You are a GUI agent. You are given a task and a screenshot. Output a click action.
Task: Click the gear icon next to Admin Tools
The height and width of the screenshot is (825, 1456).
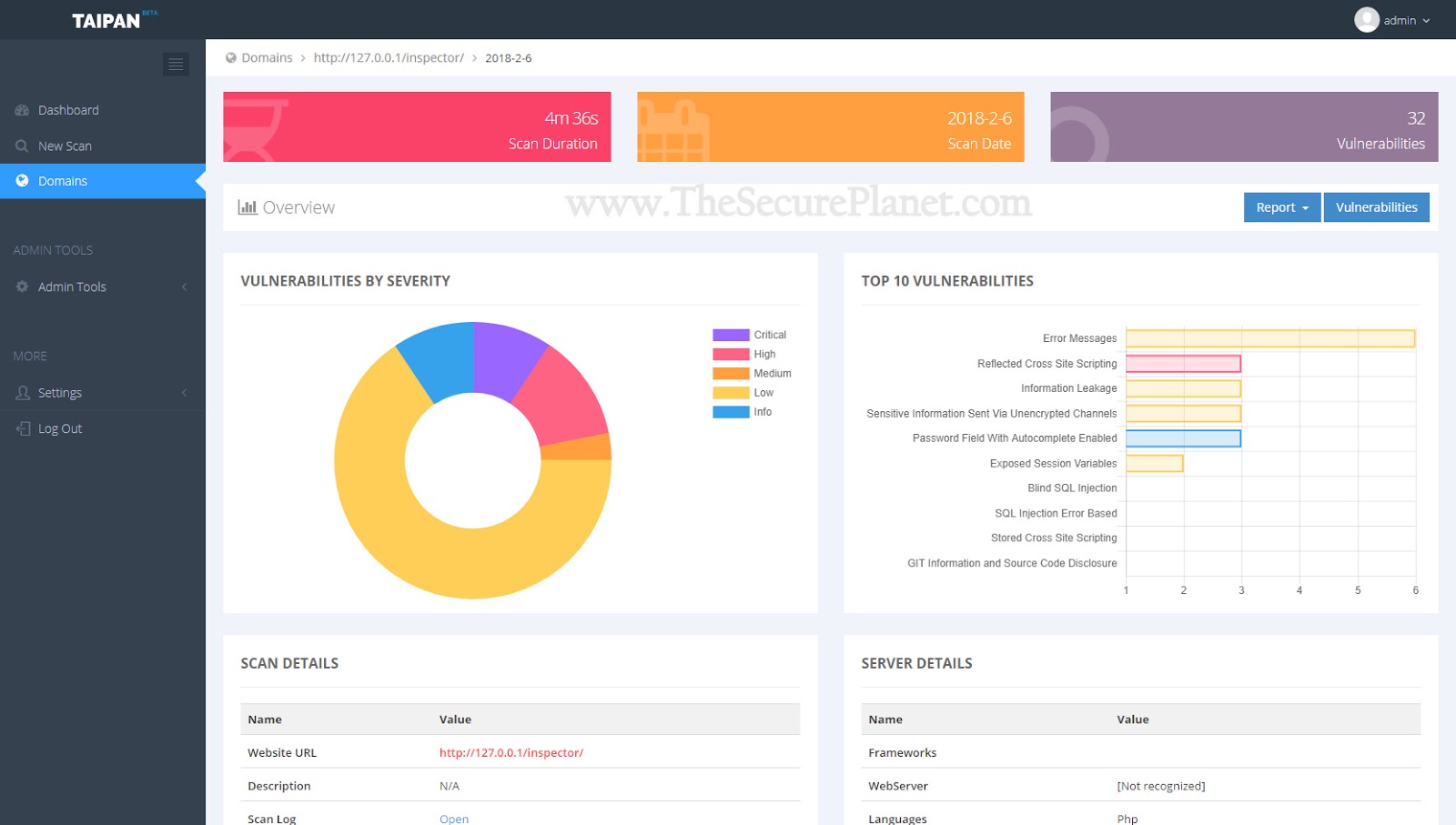21,286
